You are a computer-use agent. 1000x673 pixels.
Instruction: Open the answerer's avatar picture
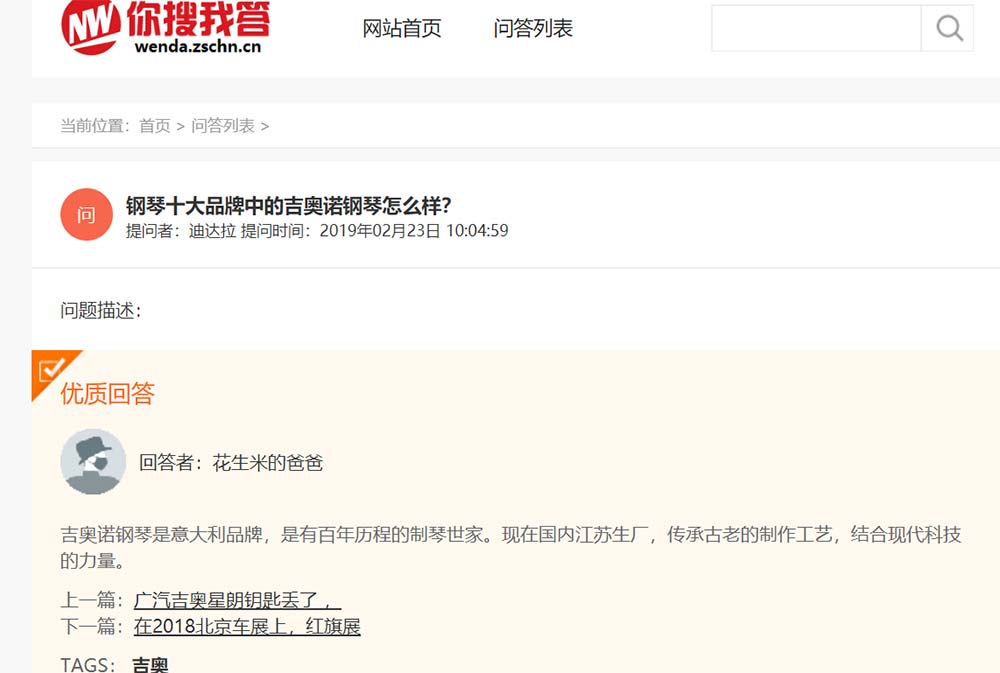click(93, 462)
